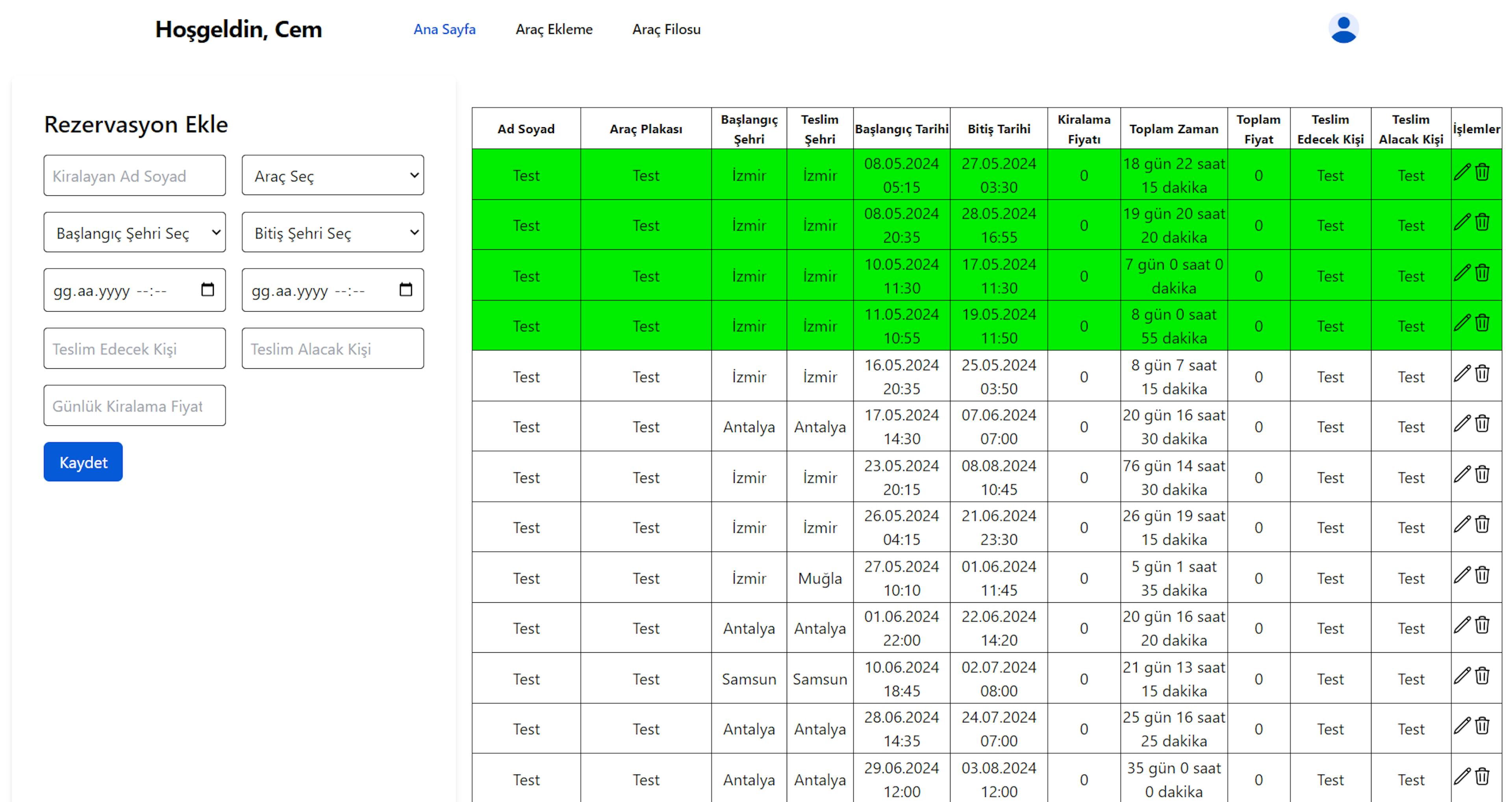Open the Araç Seç dropdown
This screenshot has width=1512, height=802.
[333, 175]
